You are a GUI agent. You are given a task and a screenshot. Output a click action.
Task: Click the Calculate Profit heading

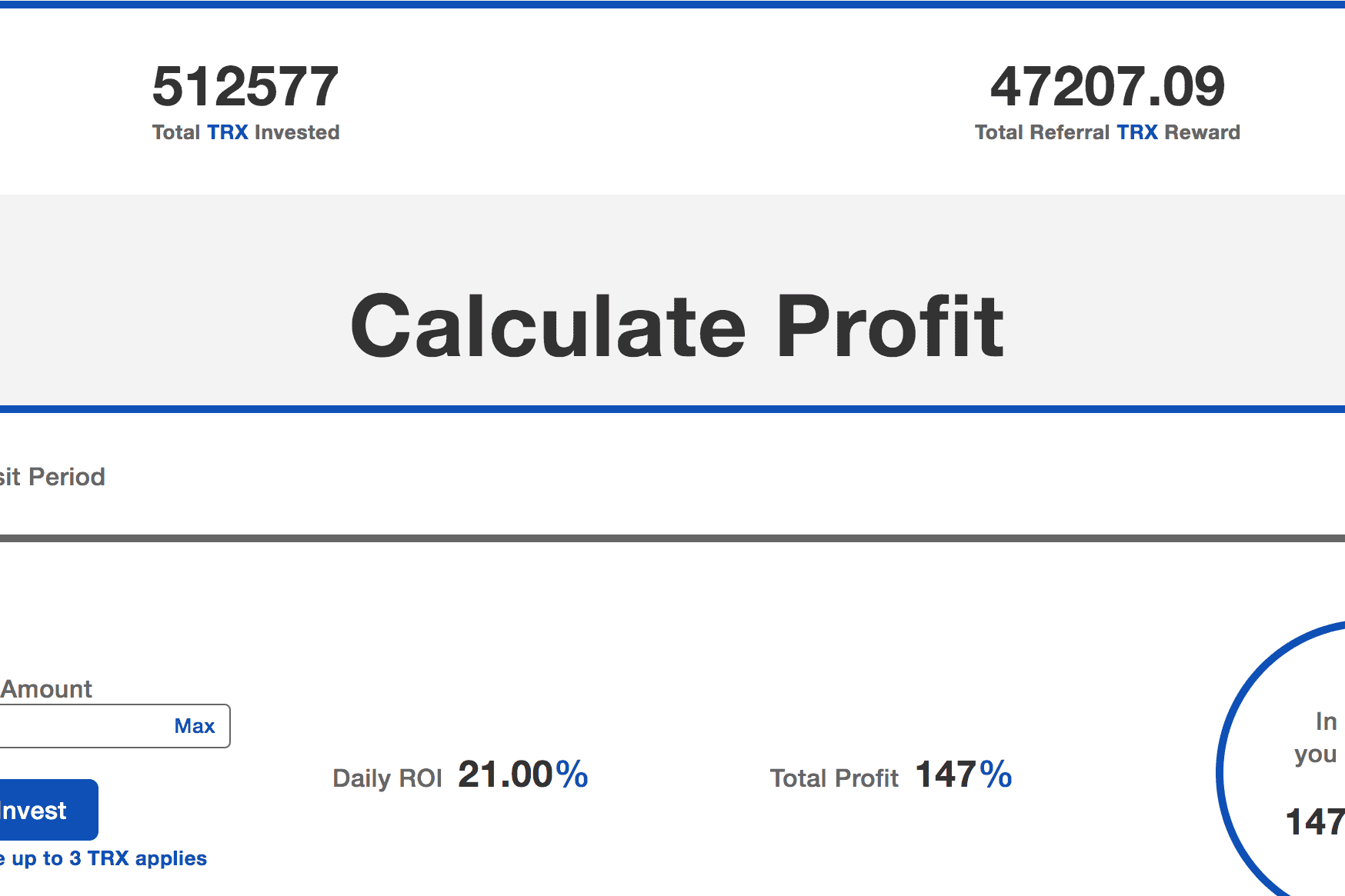pyautogui.click(x=676, y=325)
